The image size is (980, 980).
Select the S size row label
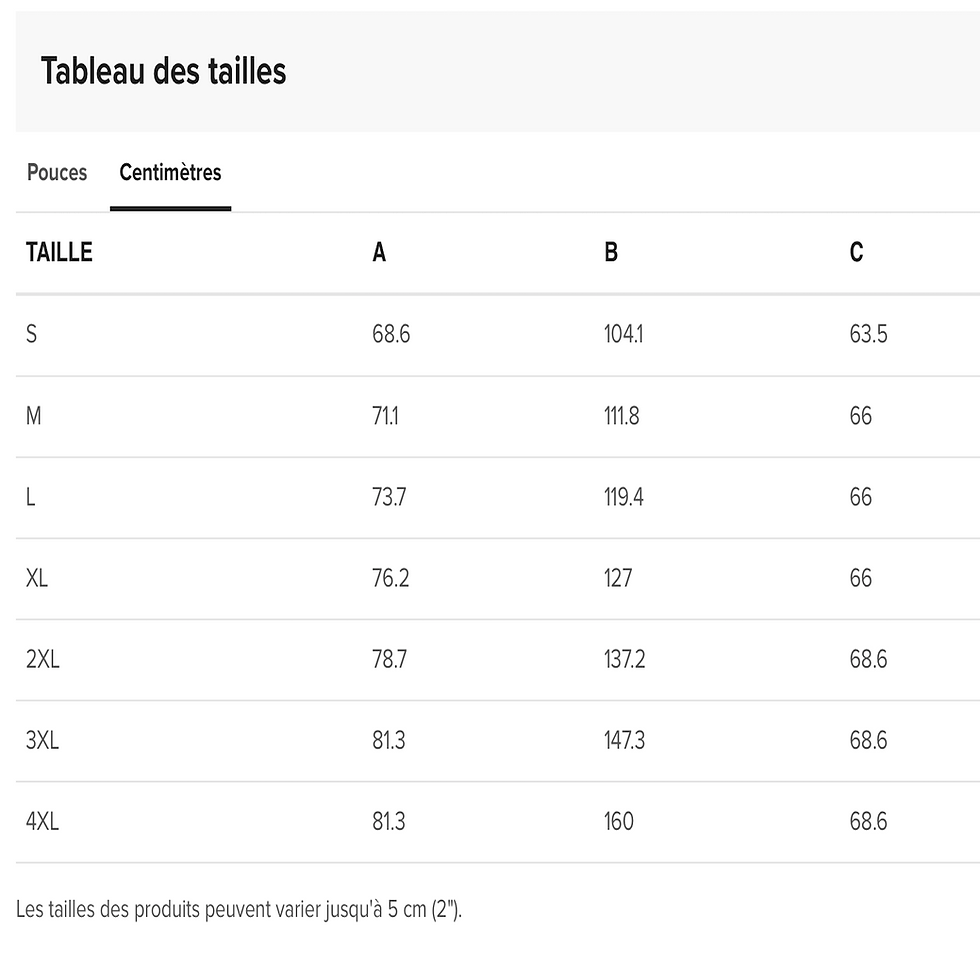(32, 334)
